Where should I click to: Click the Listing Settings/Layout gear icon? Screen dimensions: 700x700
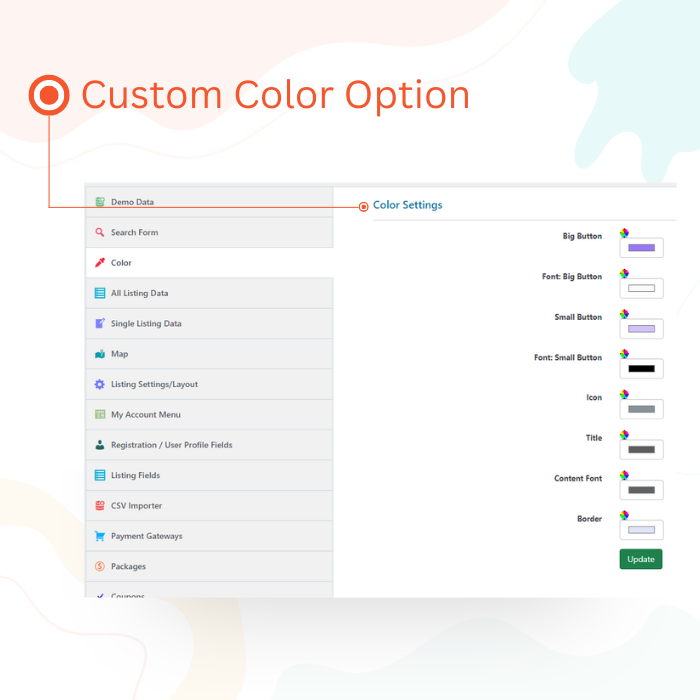coord(100,385)
